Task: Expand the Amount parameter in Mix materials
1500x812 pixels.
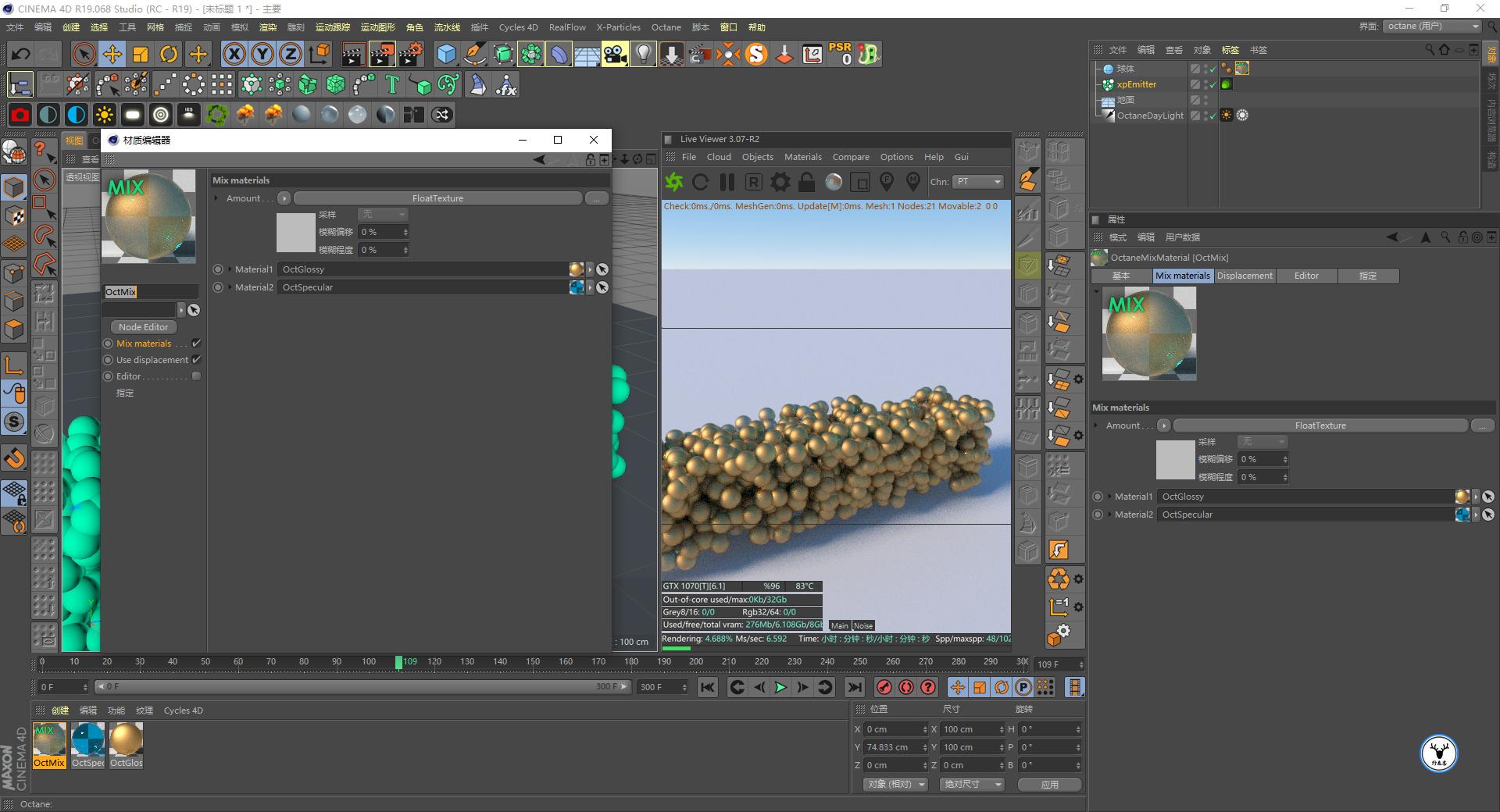Action: point(216,198)
